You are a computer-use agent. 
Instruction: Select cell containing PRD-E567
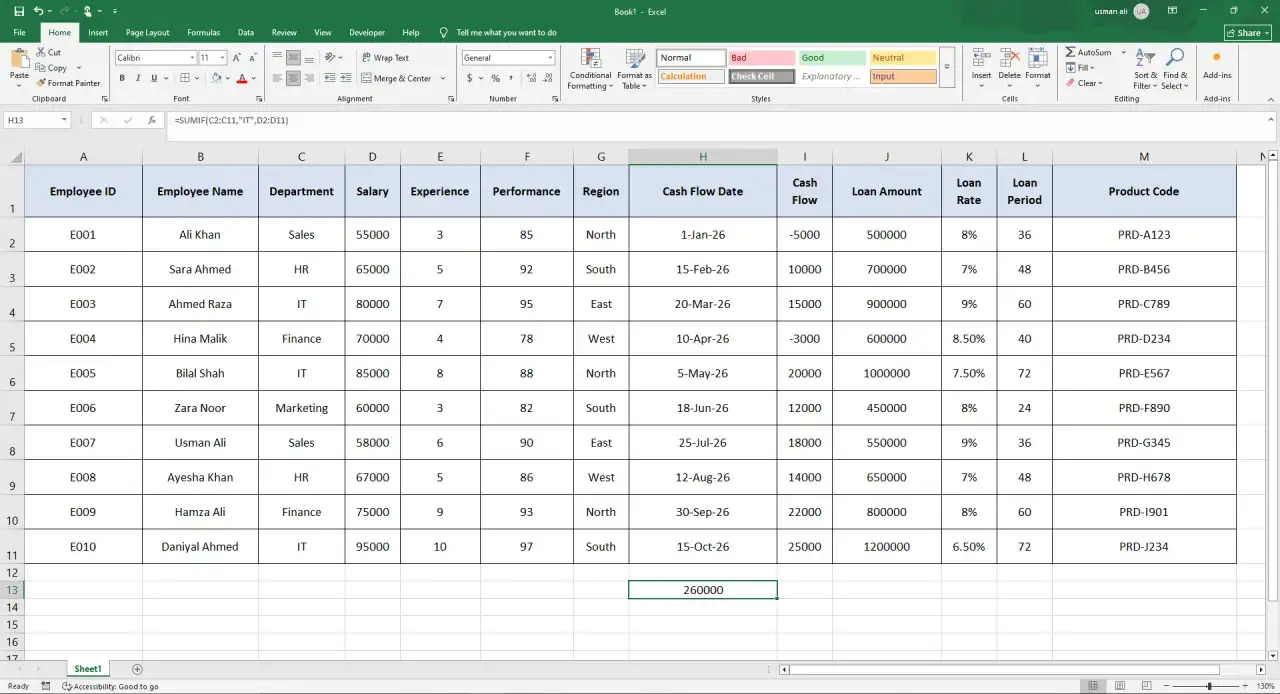(x=1144, y=373)
